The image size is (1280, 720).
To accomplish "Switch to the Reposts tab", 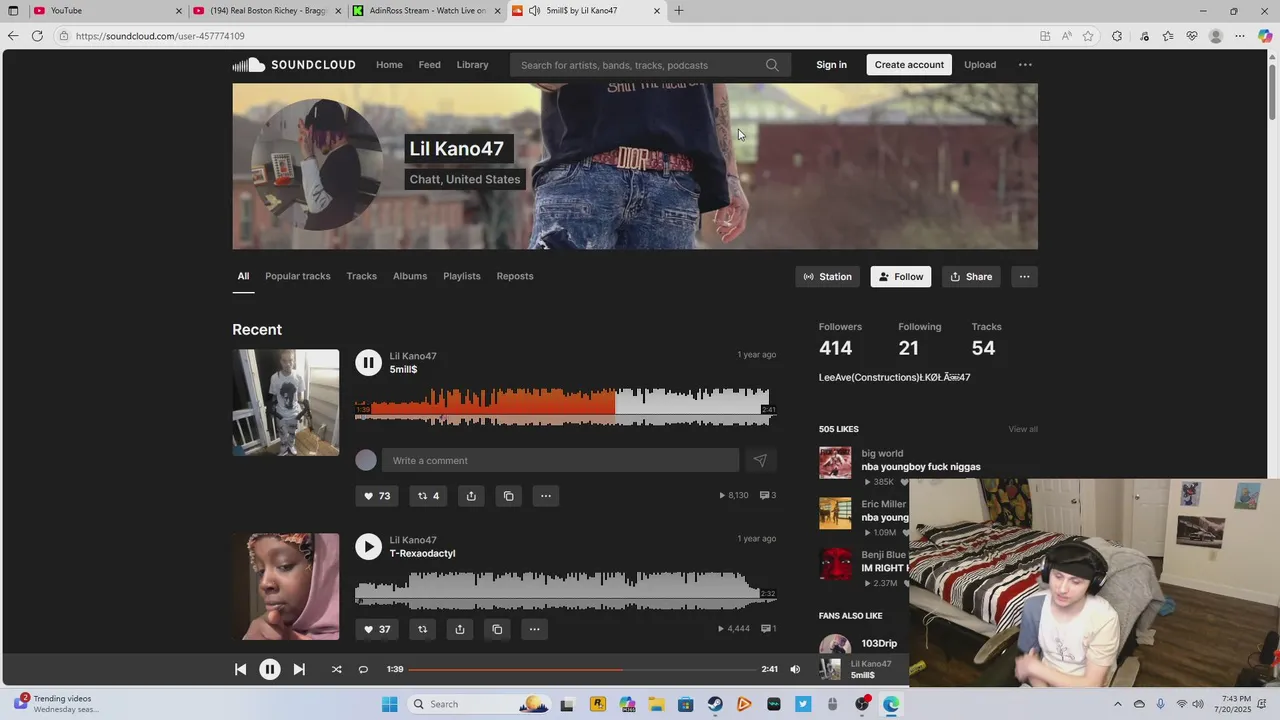I will point(515,276).
